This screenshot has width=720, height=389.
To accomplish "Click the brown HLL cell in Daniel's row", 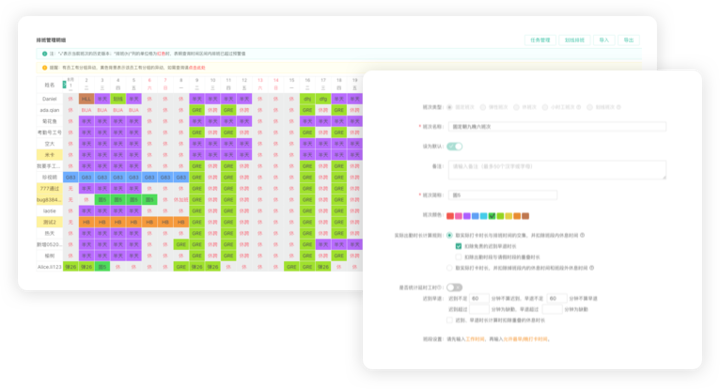I will (x=86, y=99).
